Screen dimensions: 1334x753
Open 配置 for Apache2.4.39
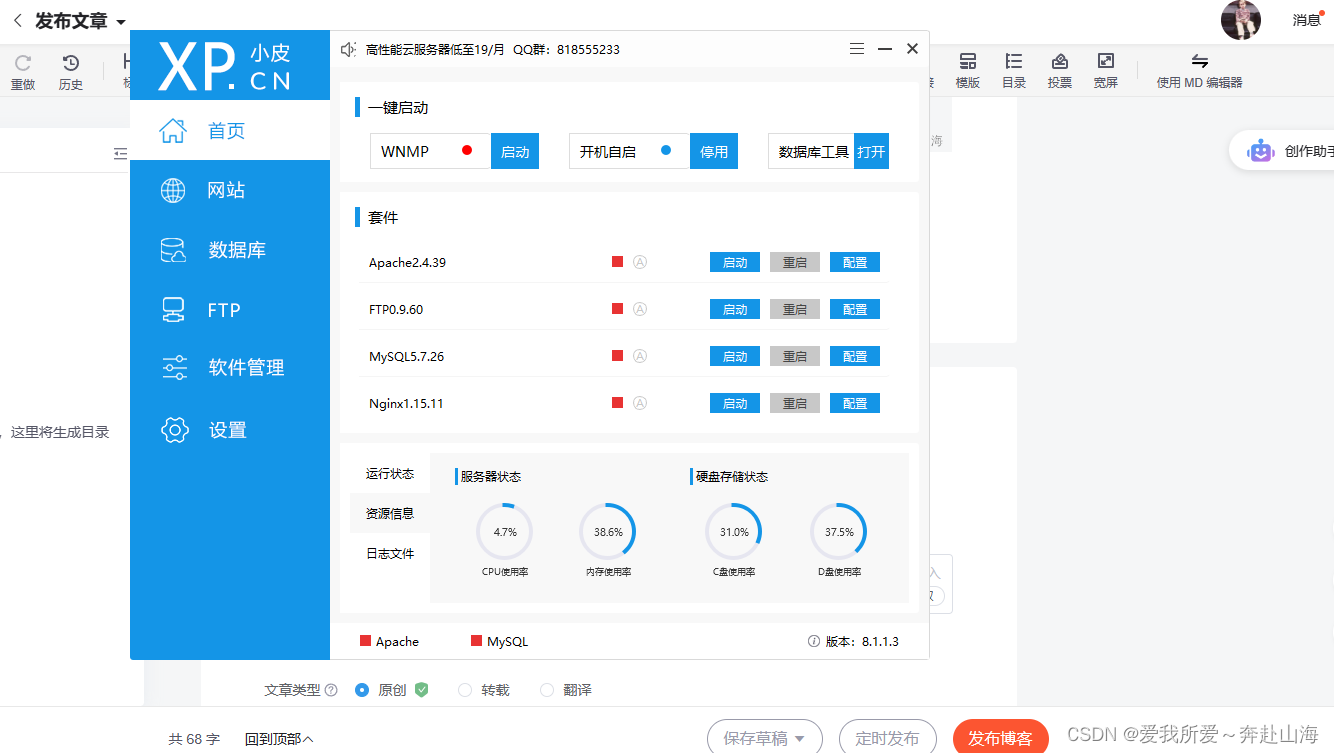click(x=855, y=262)
